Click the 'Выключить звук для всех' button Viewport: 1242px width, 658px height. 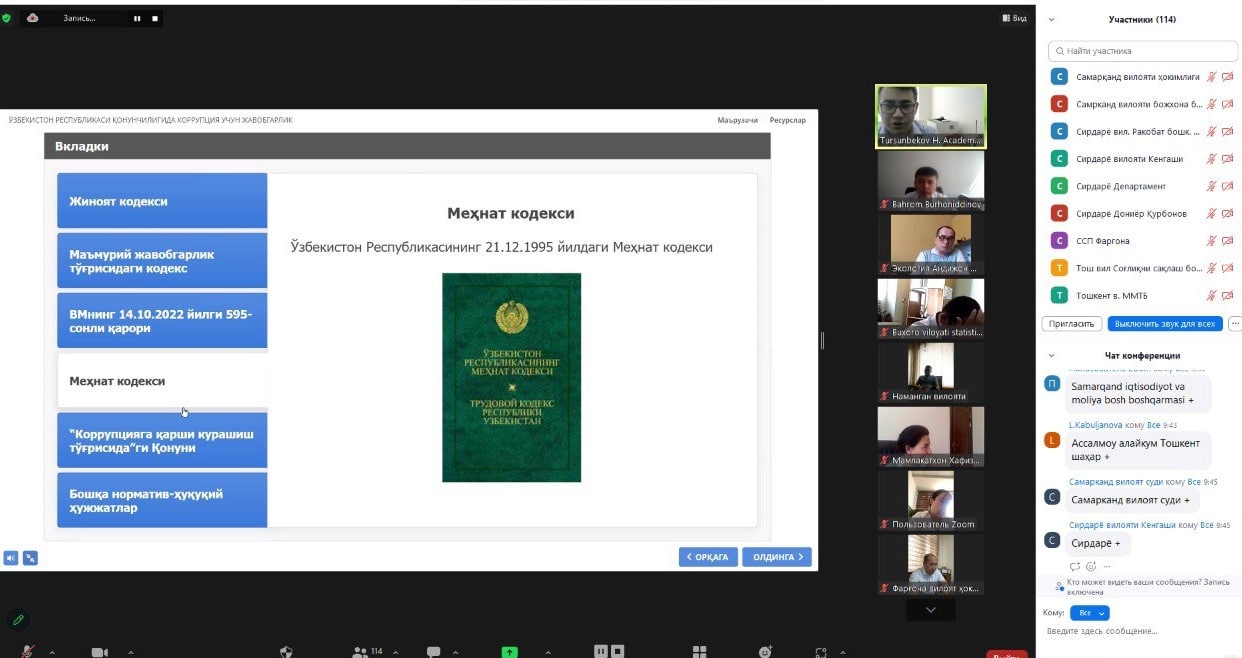click(x=1165, y=324)
